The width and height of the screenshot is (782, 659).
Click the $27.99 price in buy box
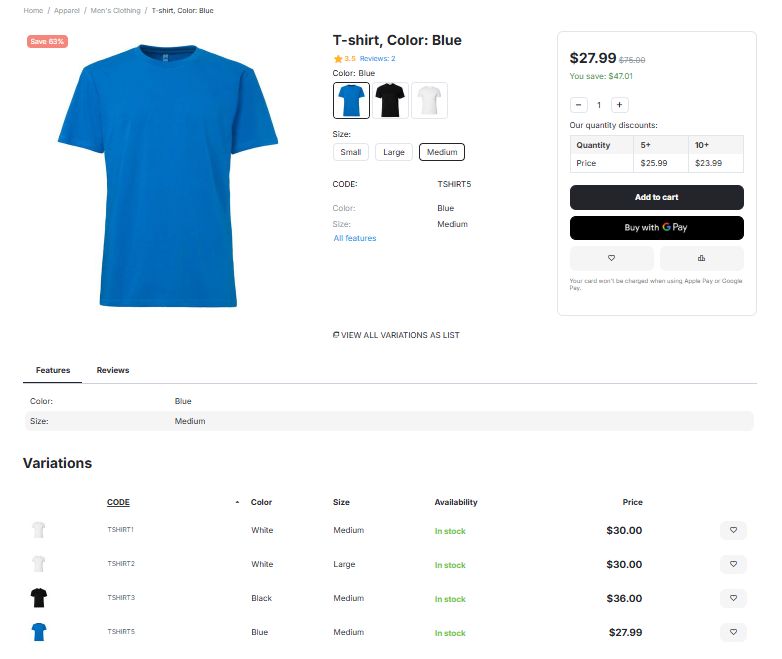click(593, 58)
